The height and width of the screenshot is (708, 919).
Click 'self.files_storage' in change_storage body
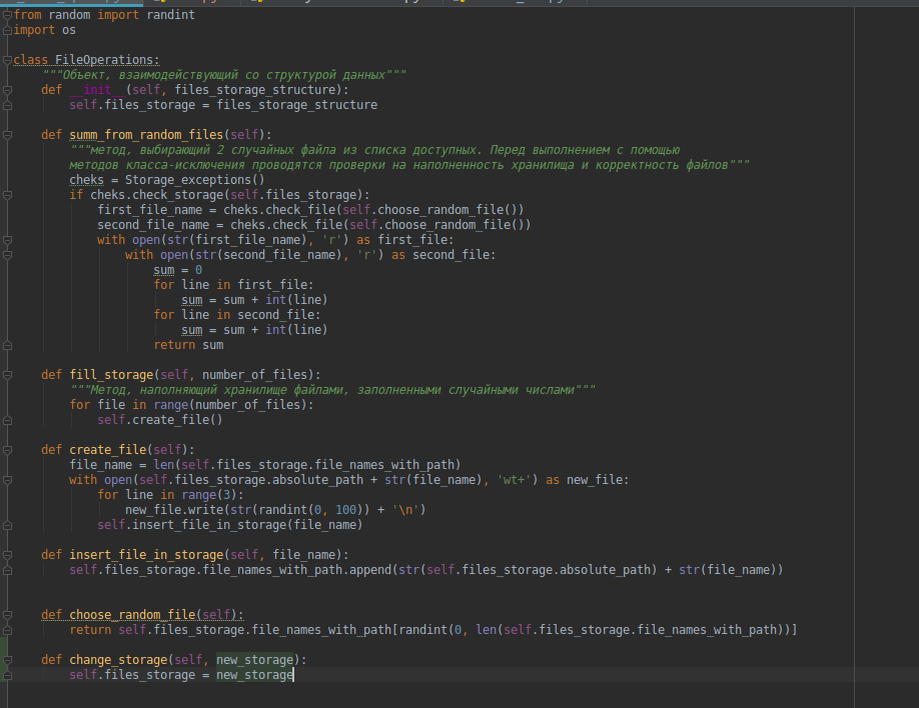coord(132,675)
